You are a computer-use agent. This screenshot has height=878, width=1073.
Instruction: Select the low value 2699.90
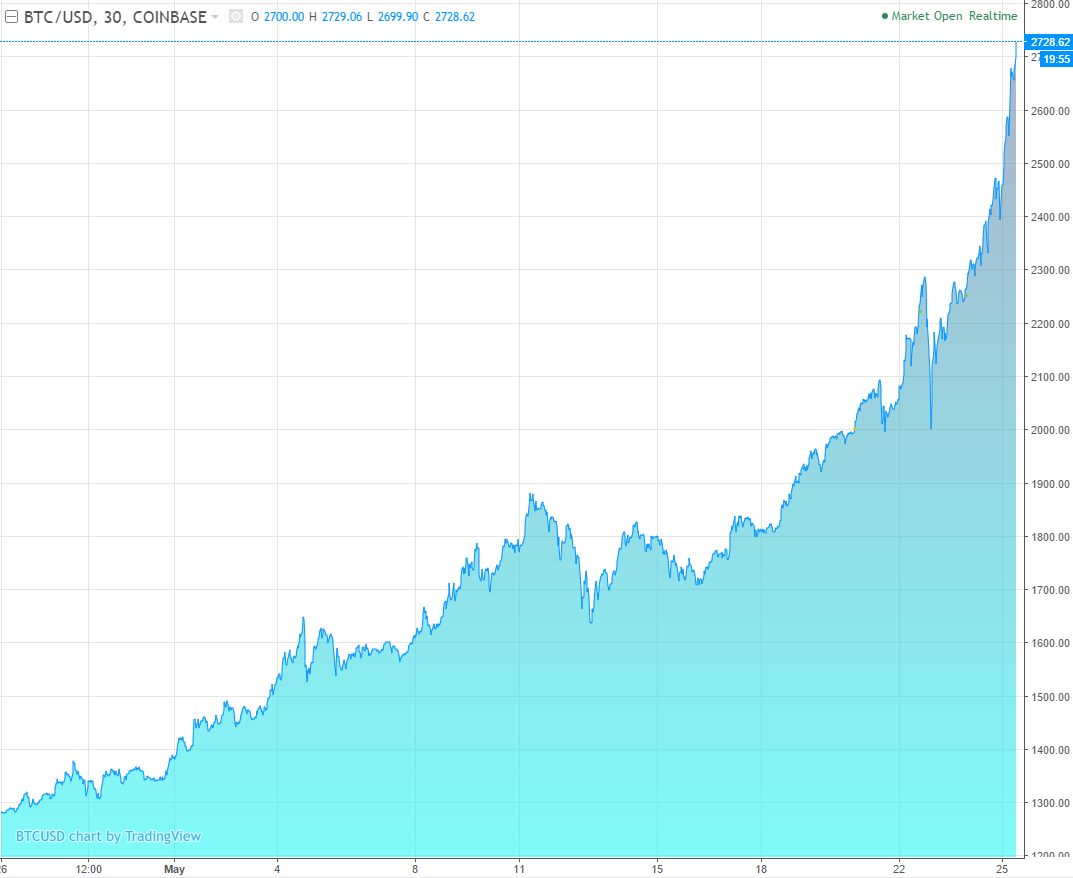[398, 17]
